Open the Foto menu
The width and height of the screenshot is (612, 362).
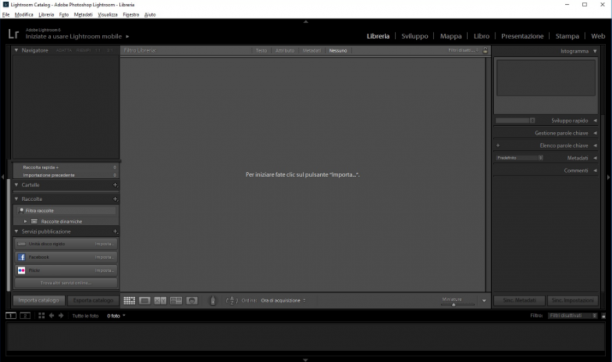tap(64, 14)
